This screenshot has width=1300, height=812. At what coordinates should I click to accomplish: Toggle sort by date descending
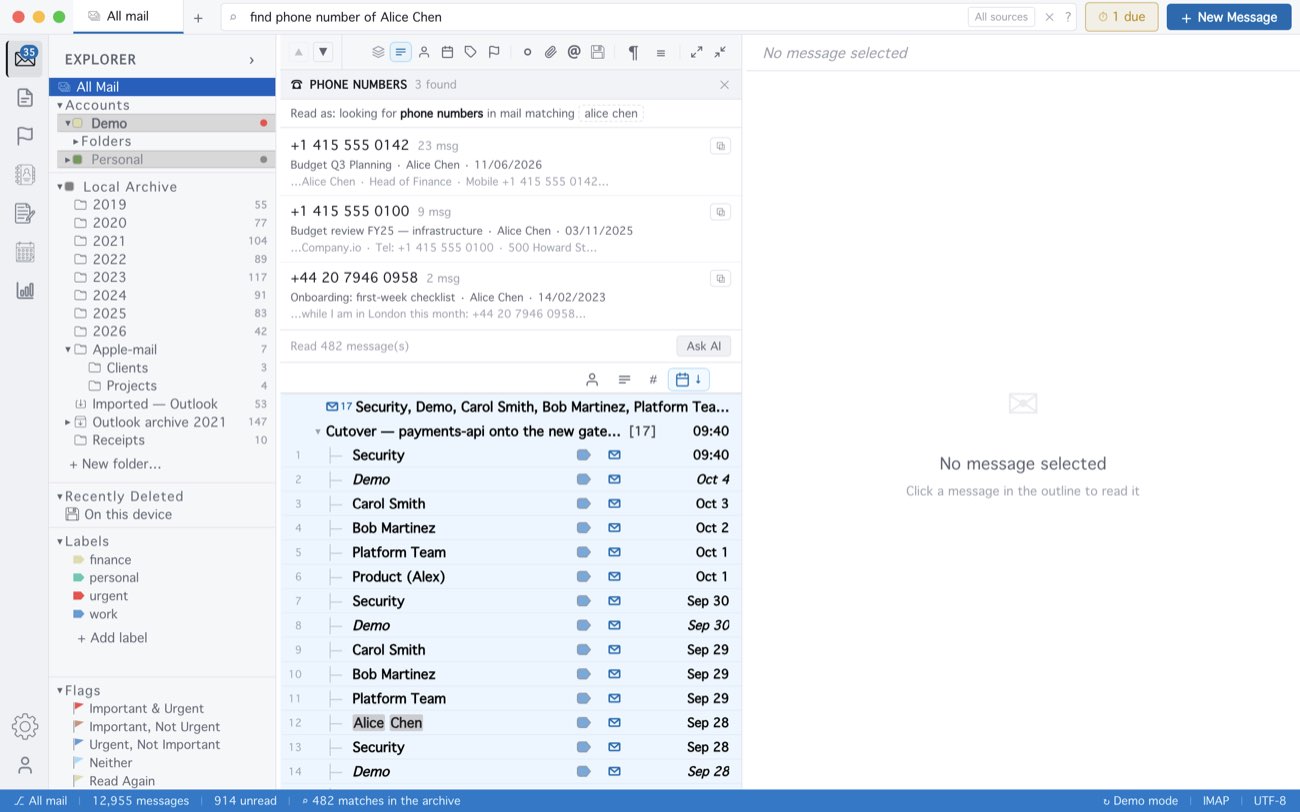click(688, 379)
